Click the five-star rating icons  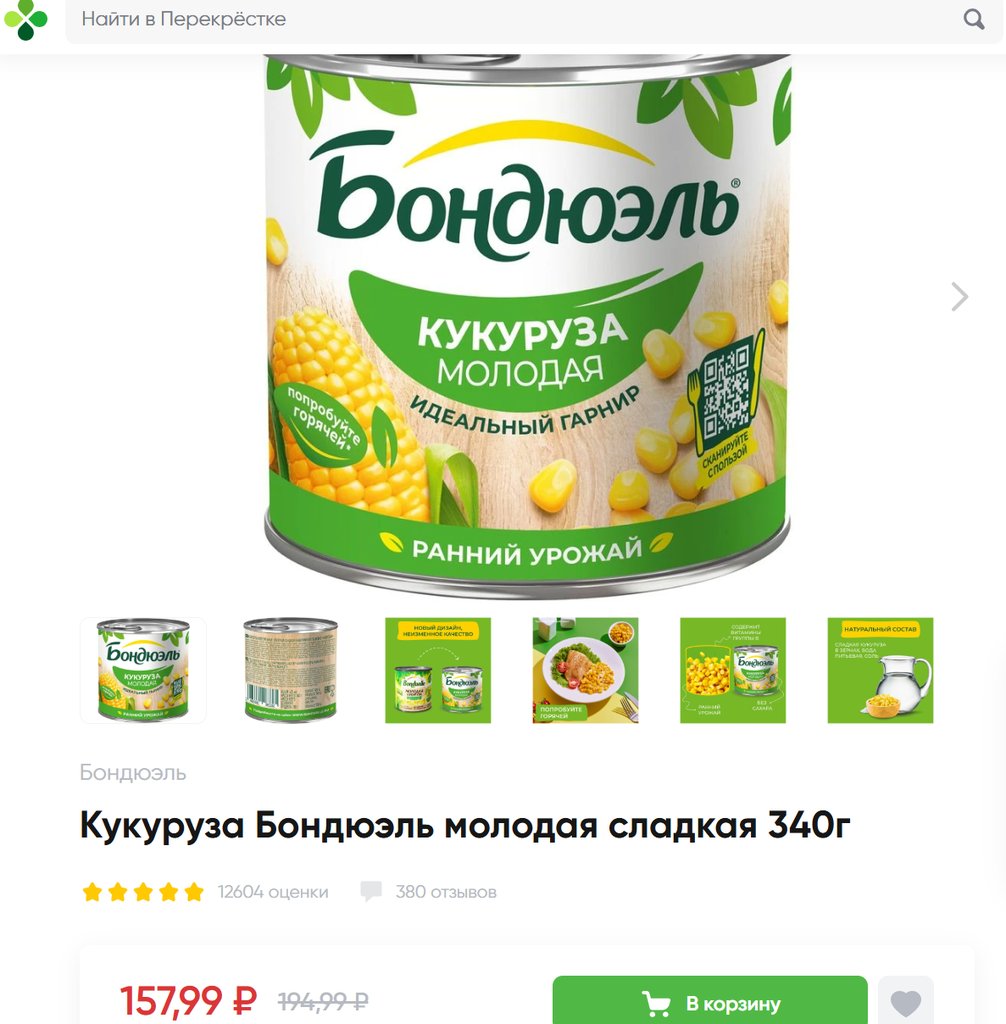click(x=143, y=891)
